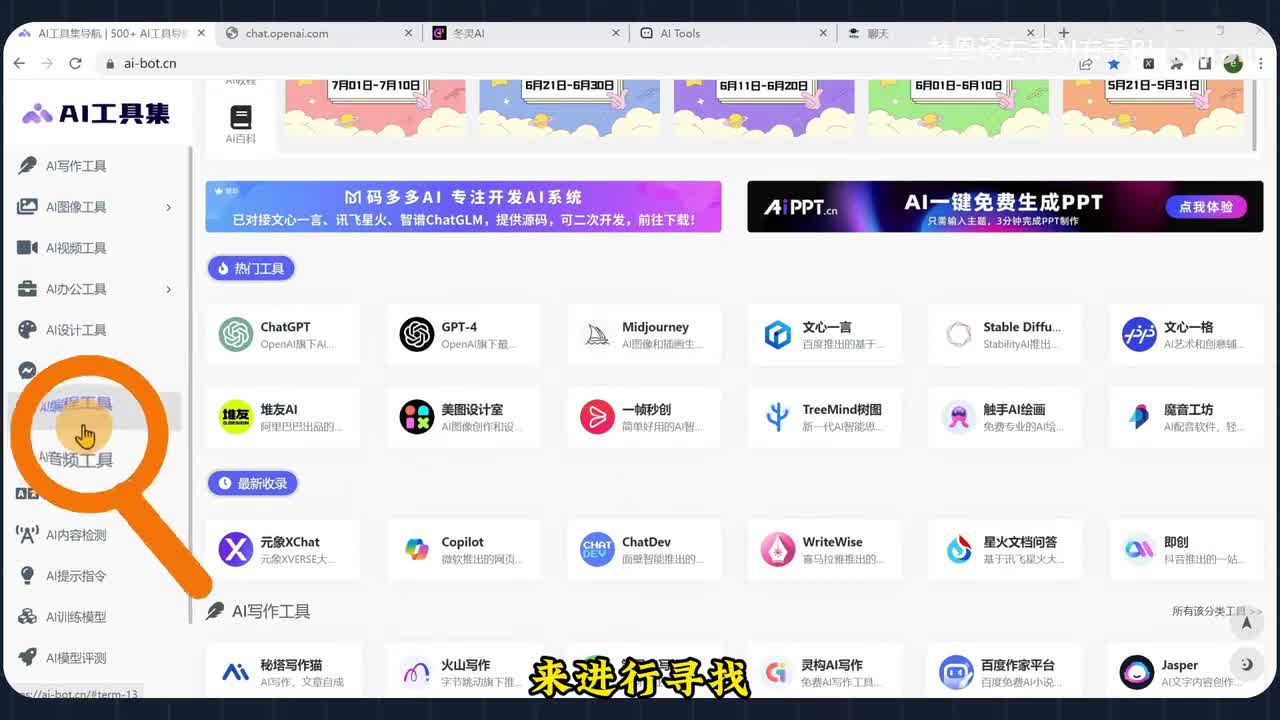Click the Midjourney sailboat icon
Viewport: 1280px width, 720px height.
pos(597,335)
